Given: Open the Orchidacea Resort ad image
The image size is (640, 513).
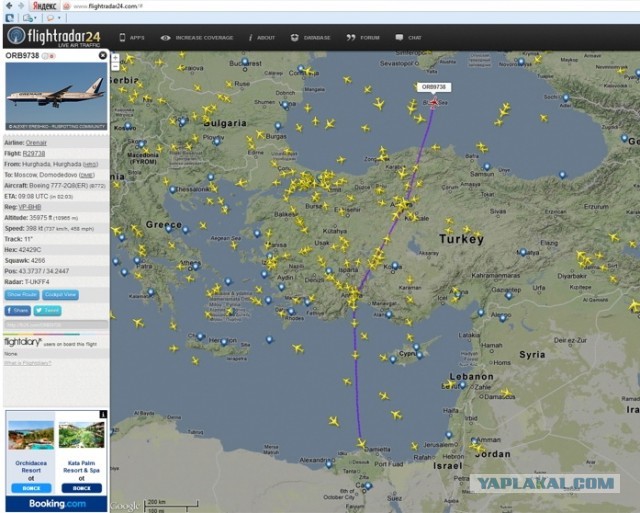Looking at the screenshot, I should 31,435.
